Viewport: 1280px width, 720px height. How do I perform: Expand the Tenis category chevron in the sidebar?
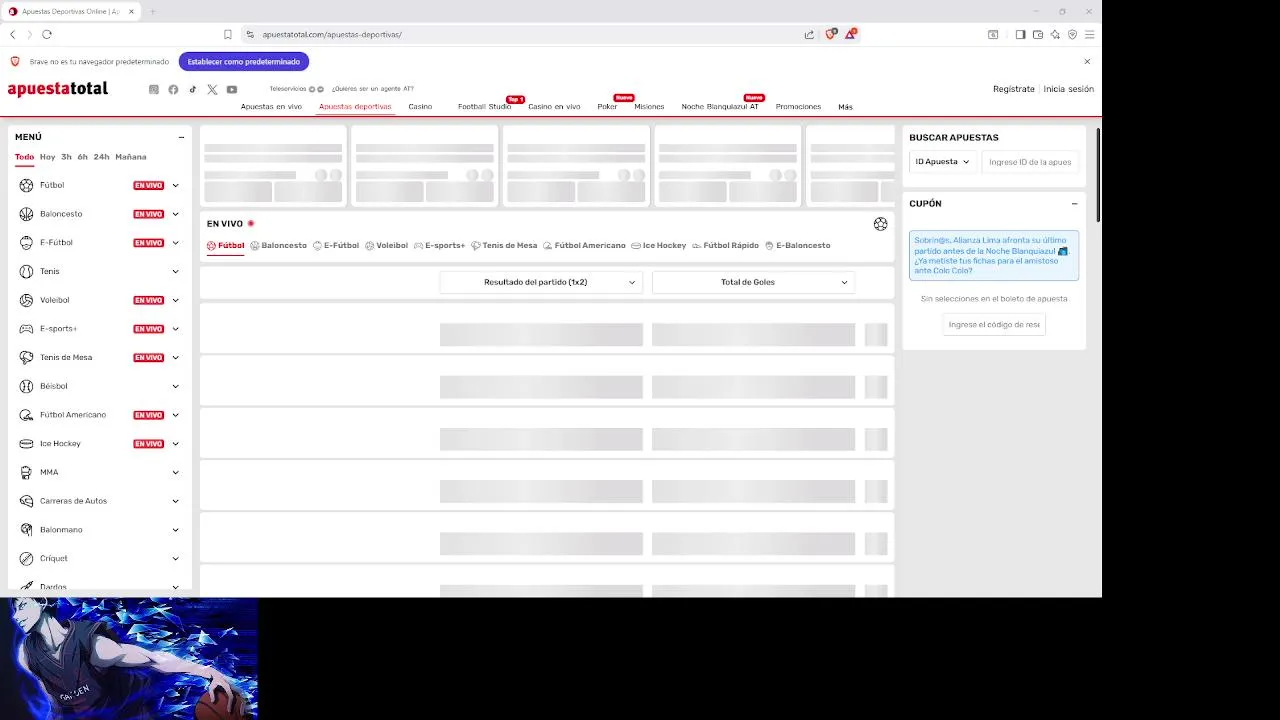point(175,271)
